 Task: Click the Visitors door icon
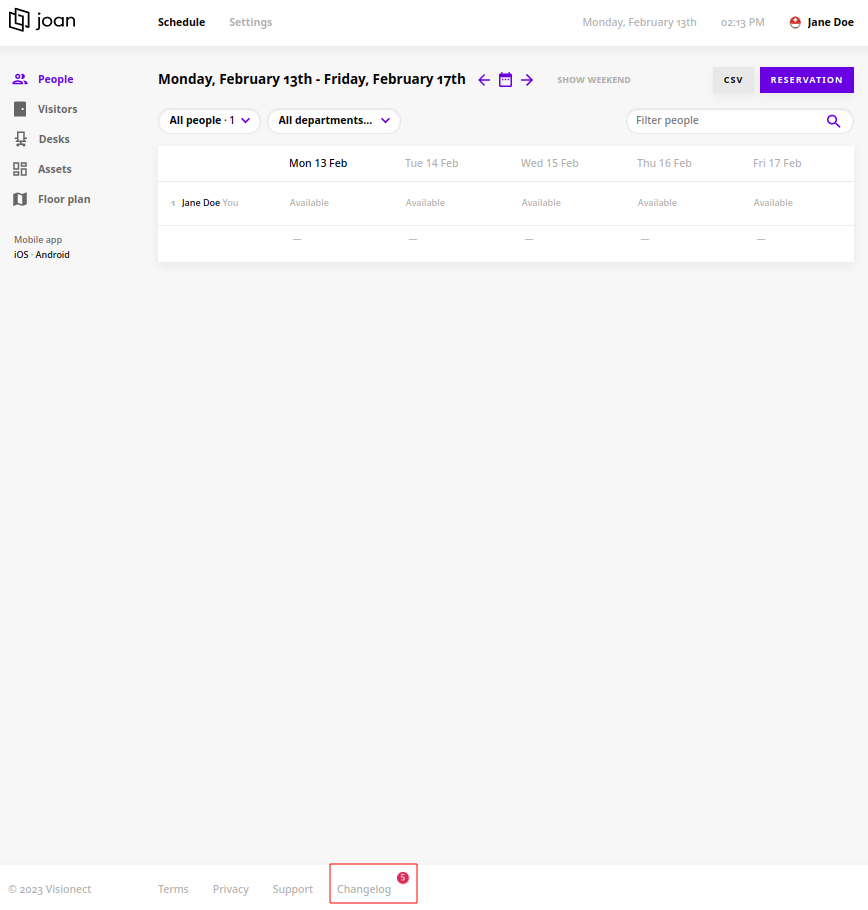click(x=20, y=109)
